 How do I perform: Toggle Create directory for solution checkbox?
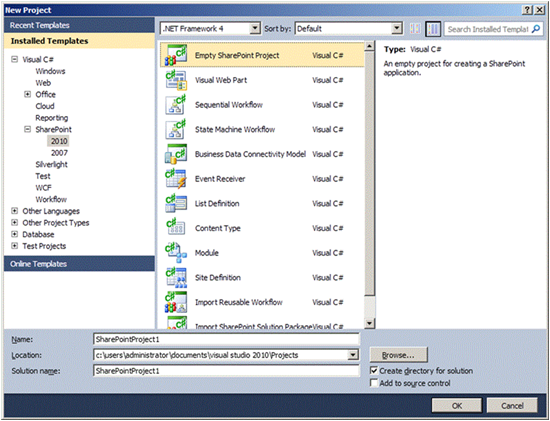pyautogui.click(x=374, y=370)
